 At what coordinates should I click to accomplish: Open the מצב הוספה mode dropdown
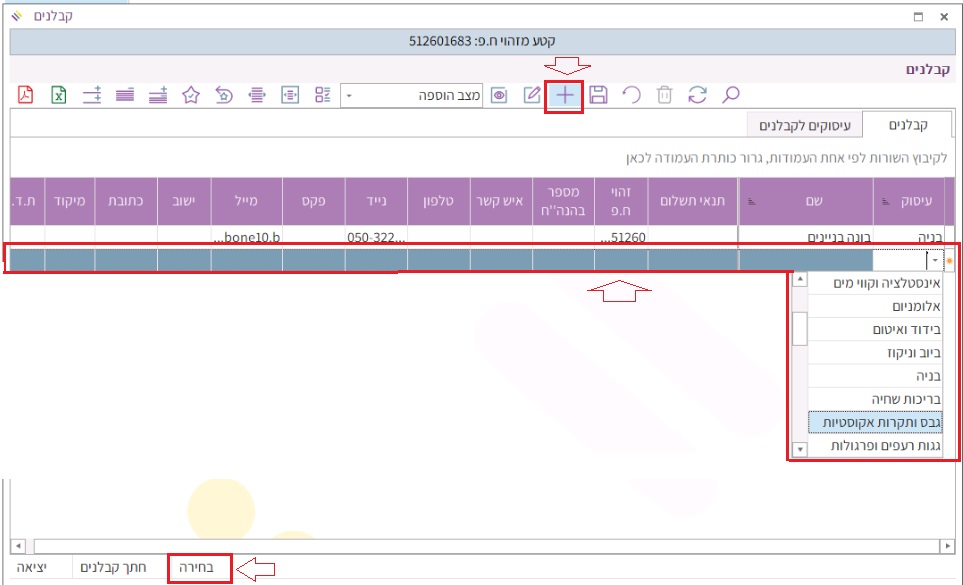348,96
